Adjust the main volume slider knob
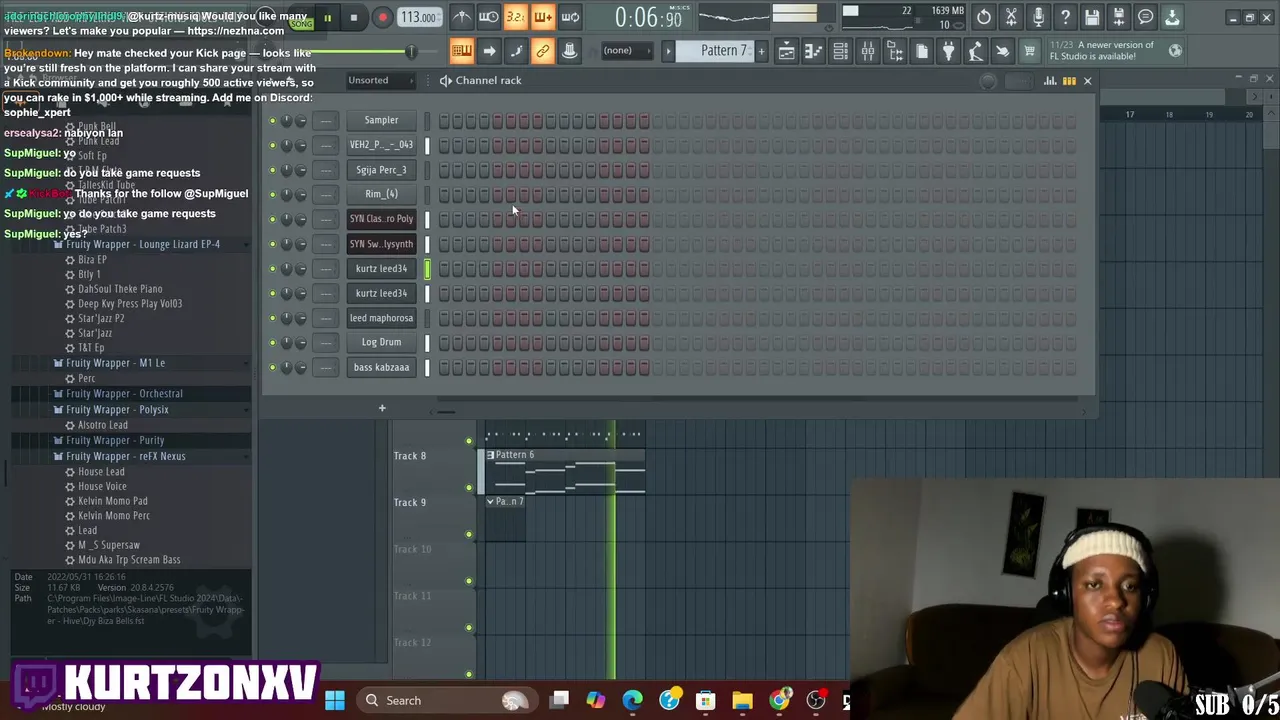This screenshot has width=1280, height=720. tap(410, 51)
